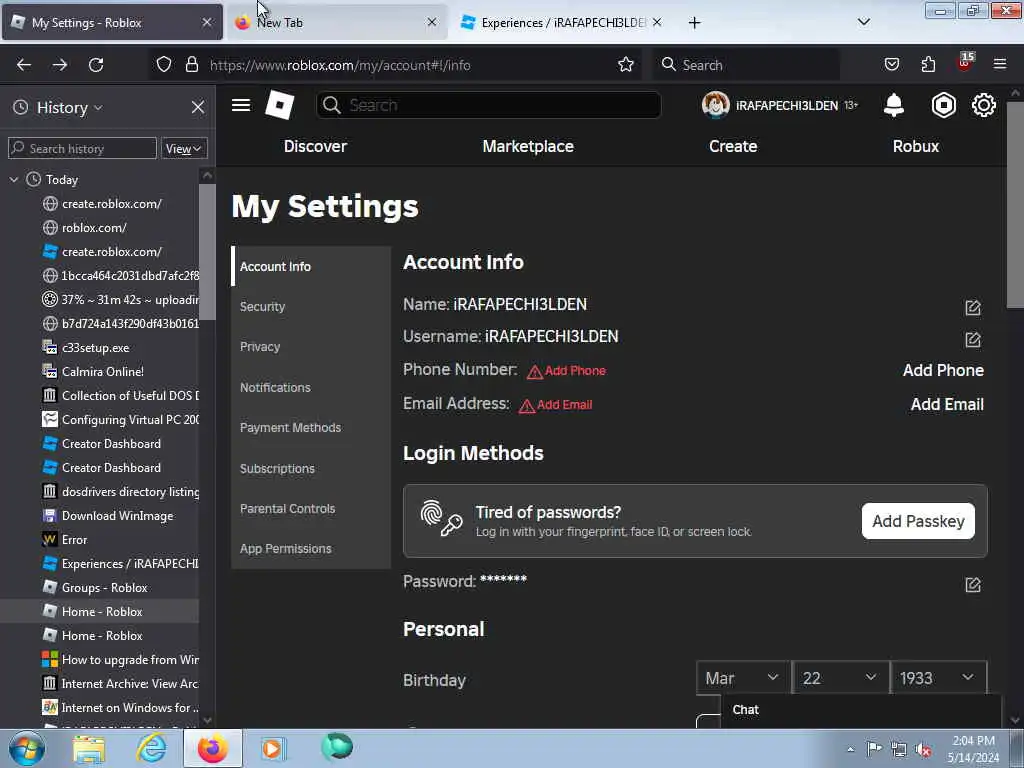
Task: Open the Marketplace page
Action: coord(528,146)
